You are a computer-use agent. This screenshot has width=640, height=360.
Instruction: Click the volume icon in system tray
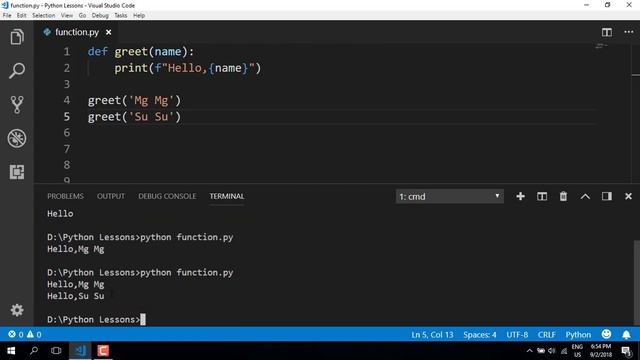pyautogui.click(x=552, y=351)
